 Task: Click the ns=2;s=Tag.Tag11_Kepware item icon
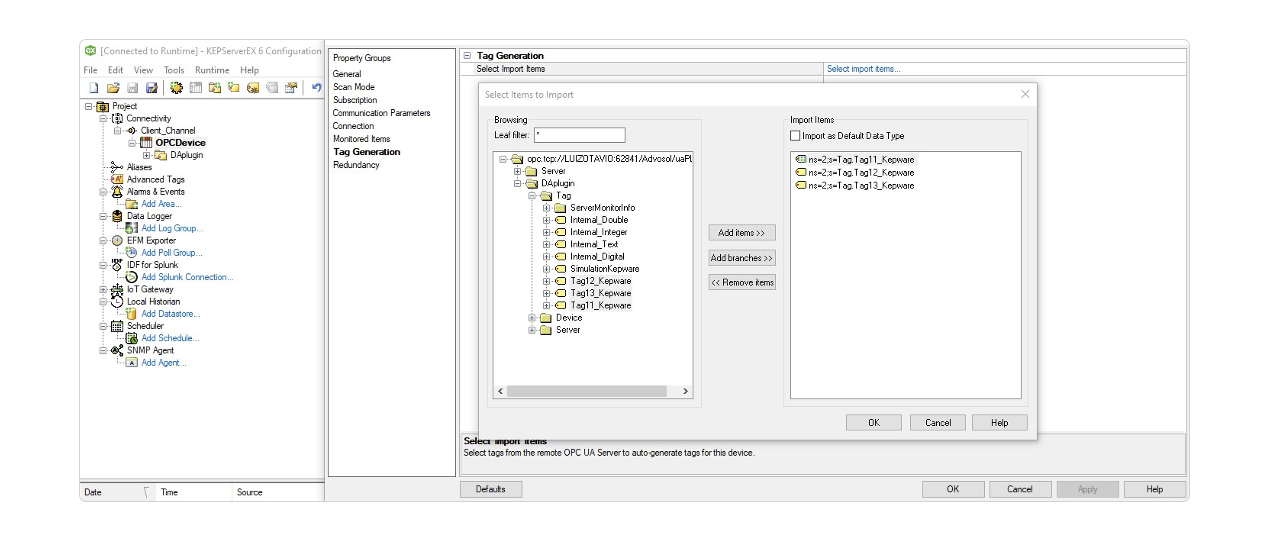pyautogui.click(x=801, y=159)
